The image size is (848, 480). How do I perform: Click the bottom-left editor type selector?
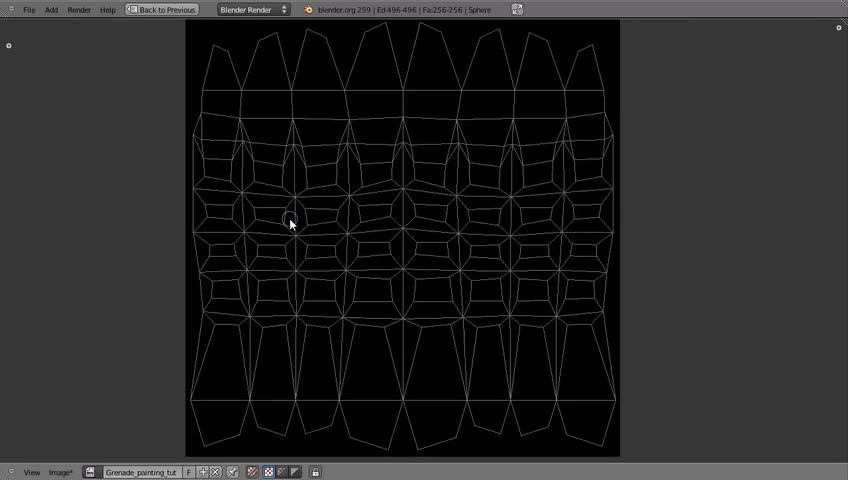click(x=11, y=471)
